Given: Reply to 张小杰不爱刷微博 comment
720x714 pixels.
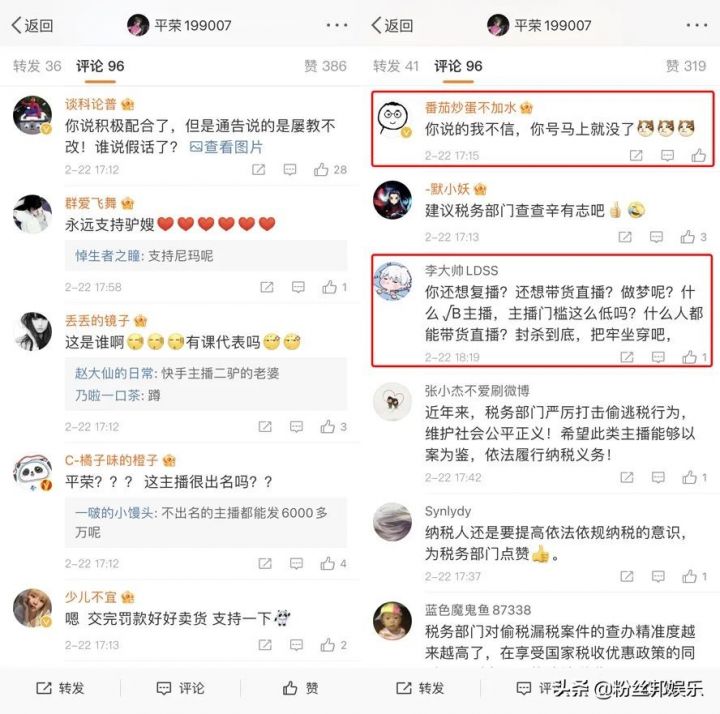Looking at the screenshot, I should pyautogui.click(x=658, y=478).
